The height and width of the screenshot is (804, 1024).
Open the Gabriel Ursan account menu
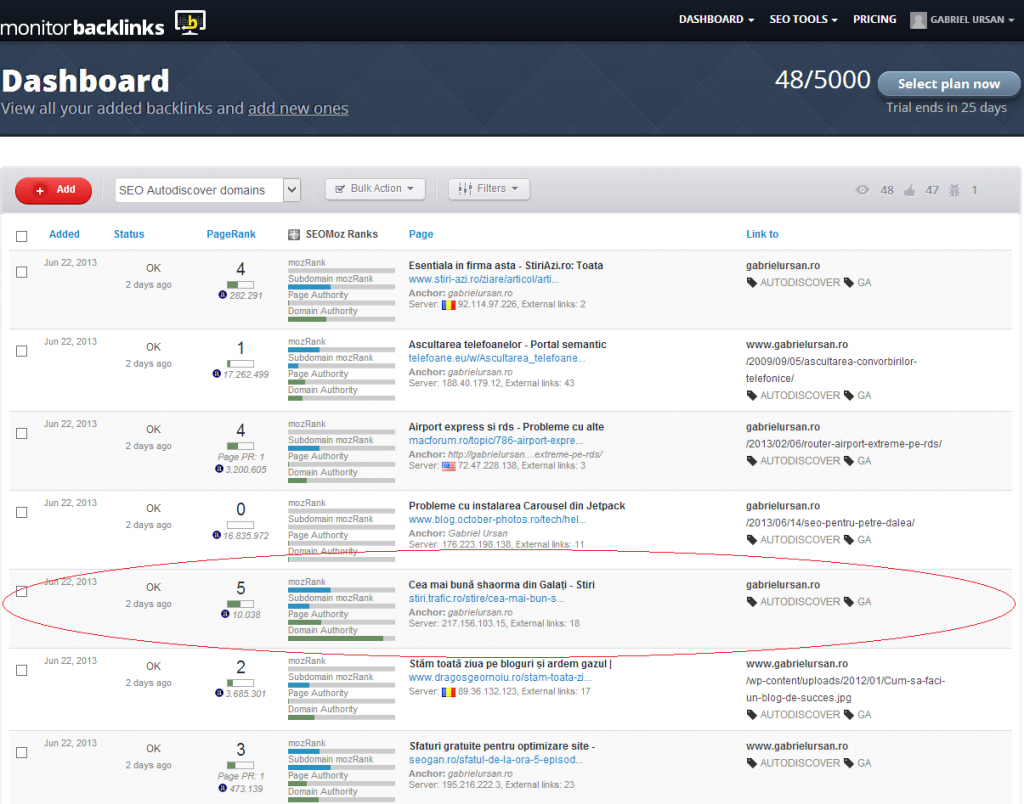(962, 20)
